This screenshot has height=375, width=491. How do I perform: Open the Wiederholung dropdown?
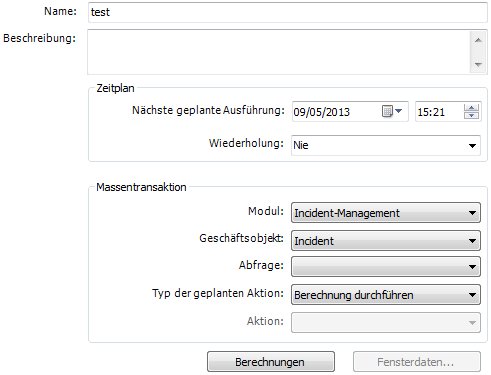coord(386,145)
